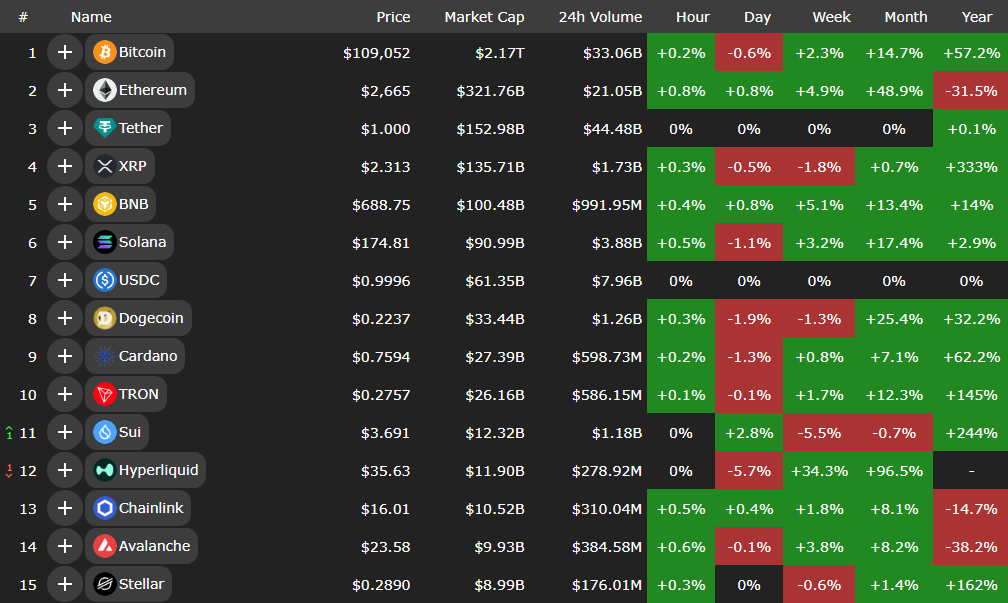Sort coins by the Price column header

coord(393,17)
